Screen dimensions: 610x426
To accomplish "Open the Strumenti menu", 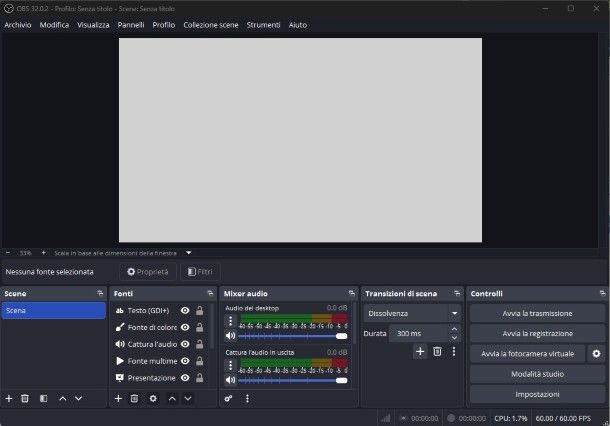I will (263, 24).
